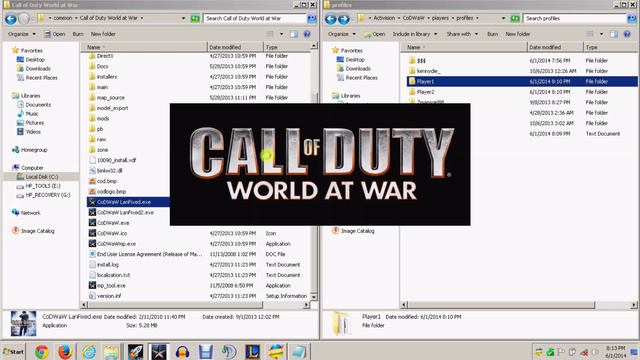Toggle preview pane in left window toolbar

click(294, 34)
